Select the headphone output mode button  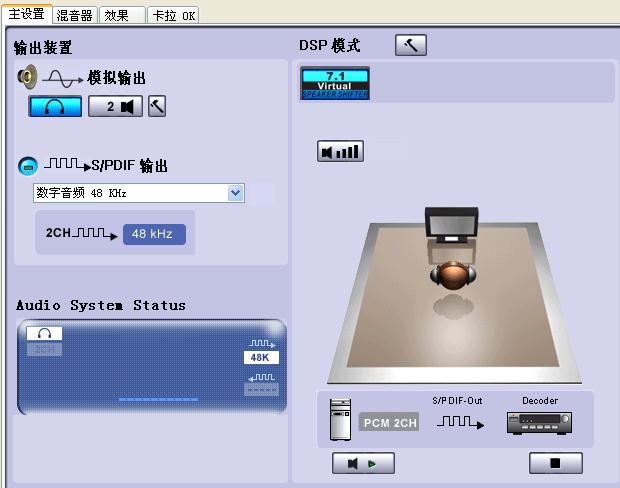(x=55, y=106)
